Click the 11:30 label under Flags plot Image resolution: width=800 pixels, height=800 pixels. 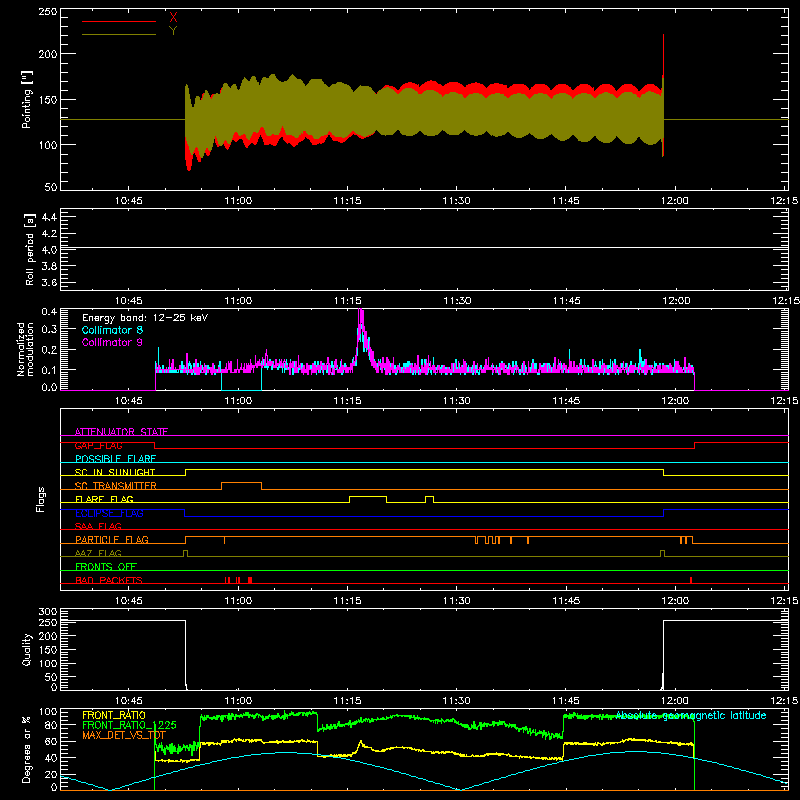point(457,601)
